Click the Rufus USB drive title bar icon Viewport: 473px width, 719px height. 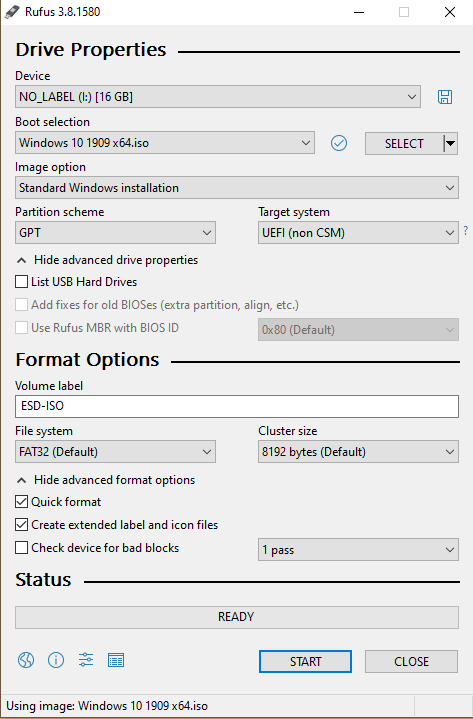(x=12, y=11)
